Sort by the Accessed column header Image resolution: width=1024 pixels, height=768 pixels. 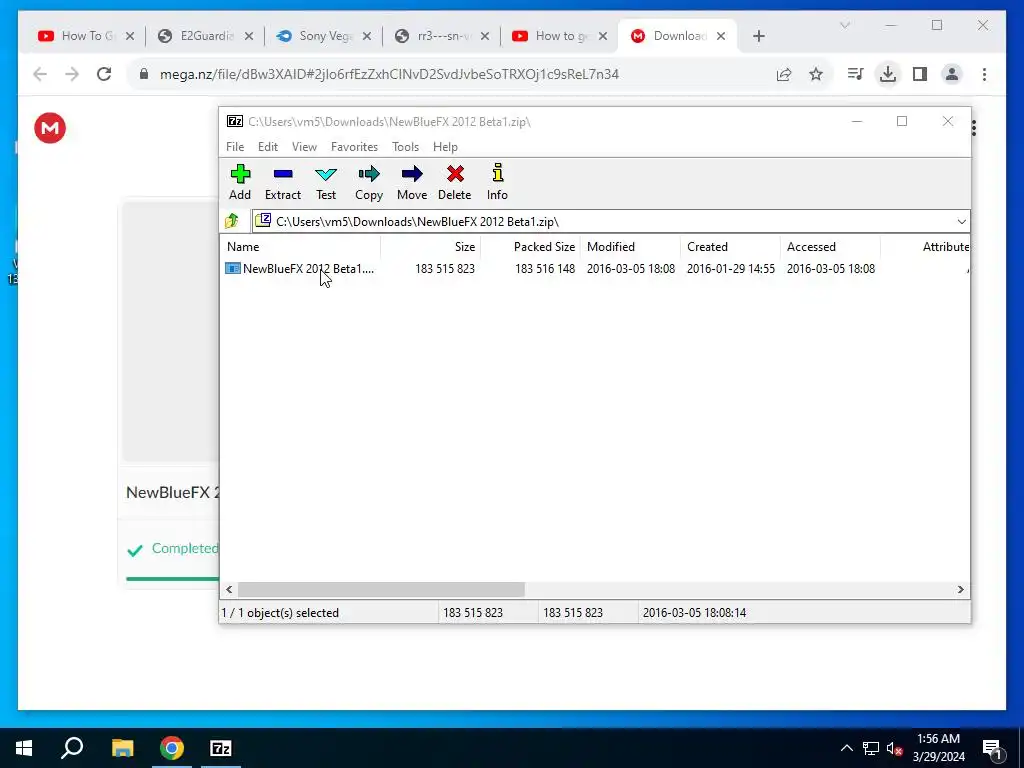point(831,247)
